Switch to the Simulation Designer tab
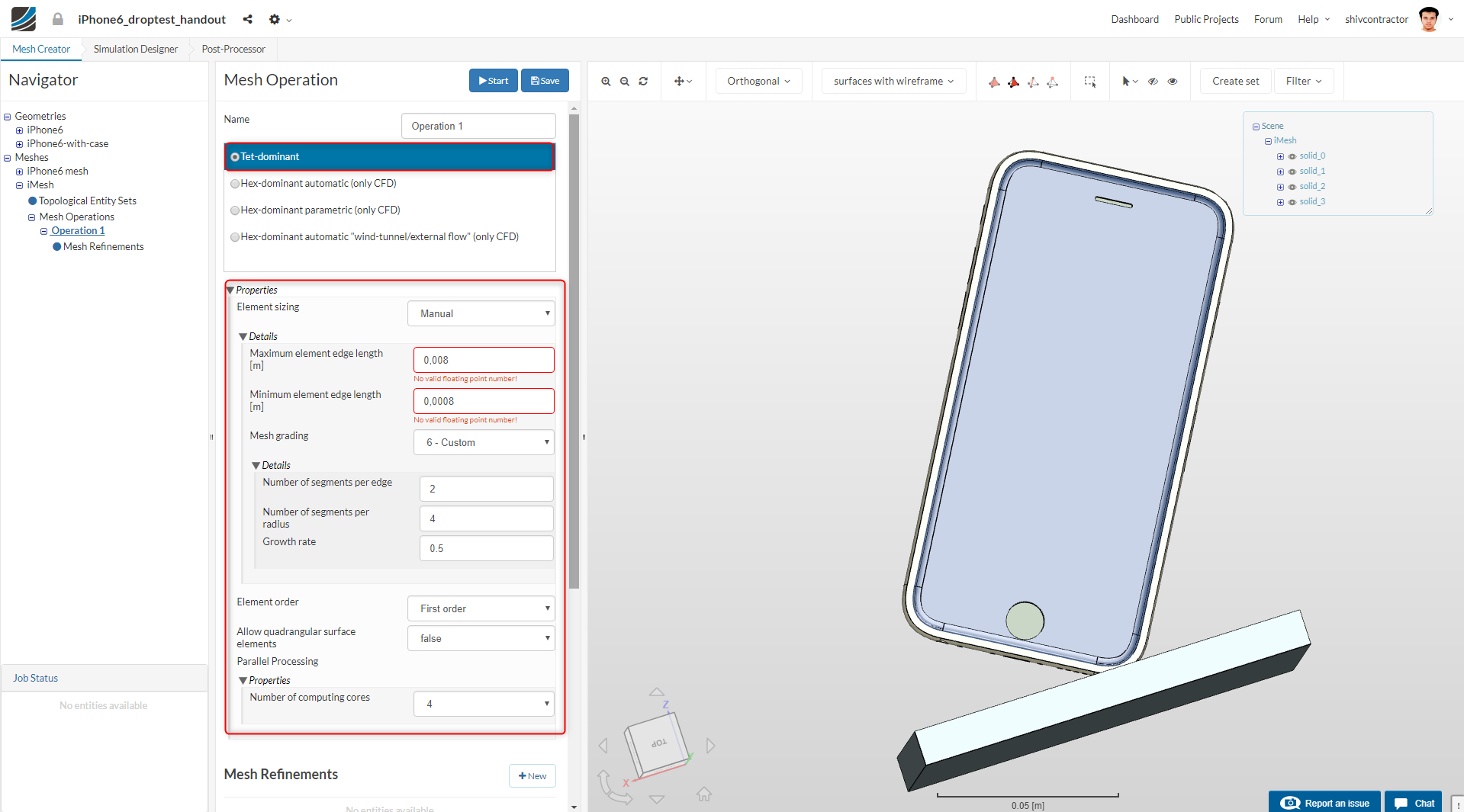 click(136, 49)
